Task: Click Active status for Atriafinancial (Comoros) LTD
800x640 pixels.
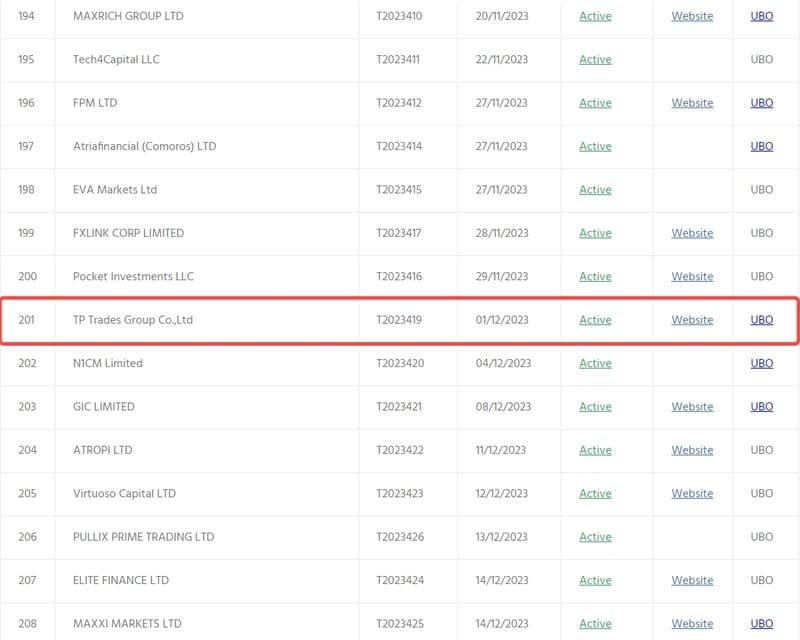Action: click(x=595, y=146)
